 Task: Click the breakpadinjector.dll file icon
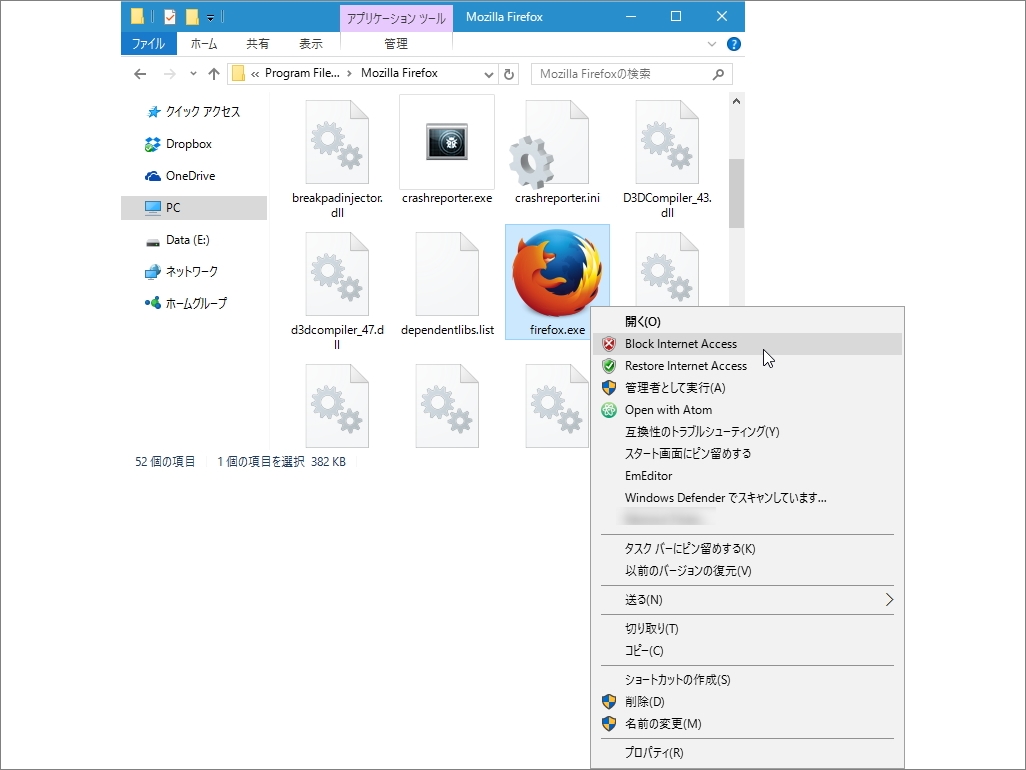click(x=337, y=142)
